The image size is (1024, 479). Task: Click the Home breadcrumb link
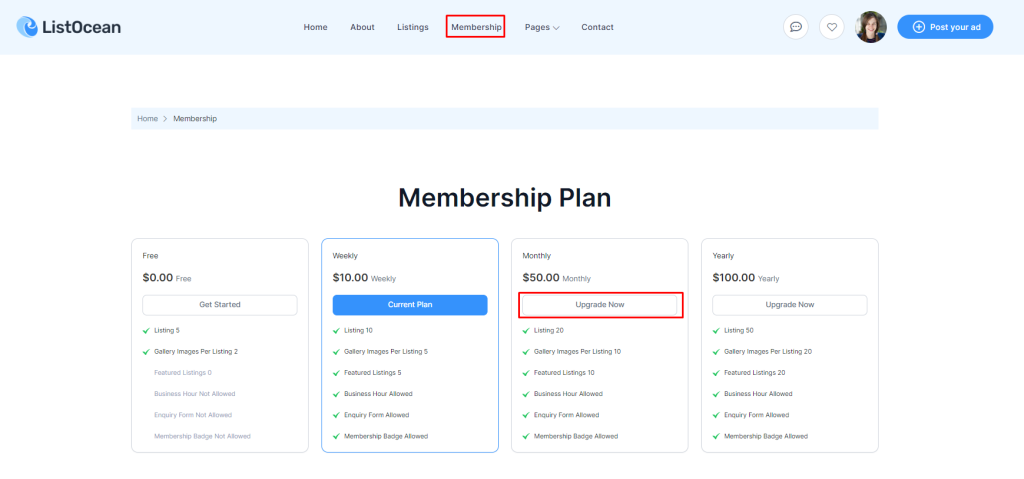click(147, 118)
